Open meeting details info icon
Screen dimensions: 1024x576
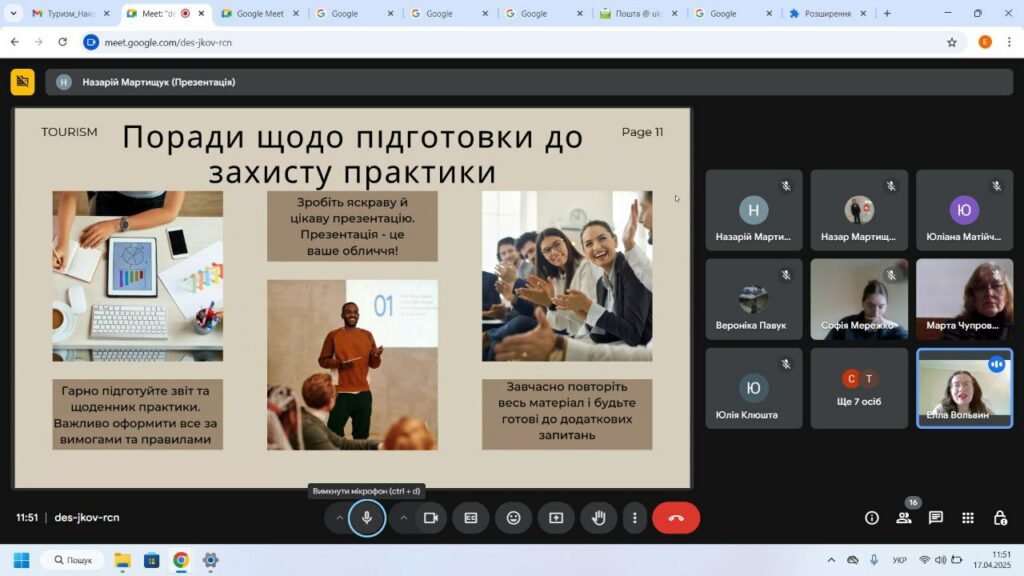point(872,518)
